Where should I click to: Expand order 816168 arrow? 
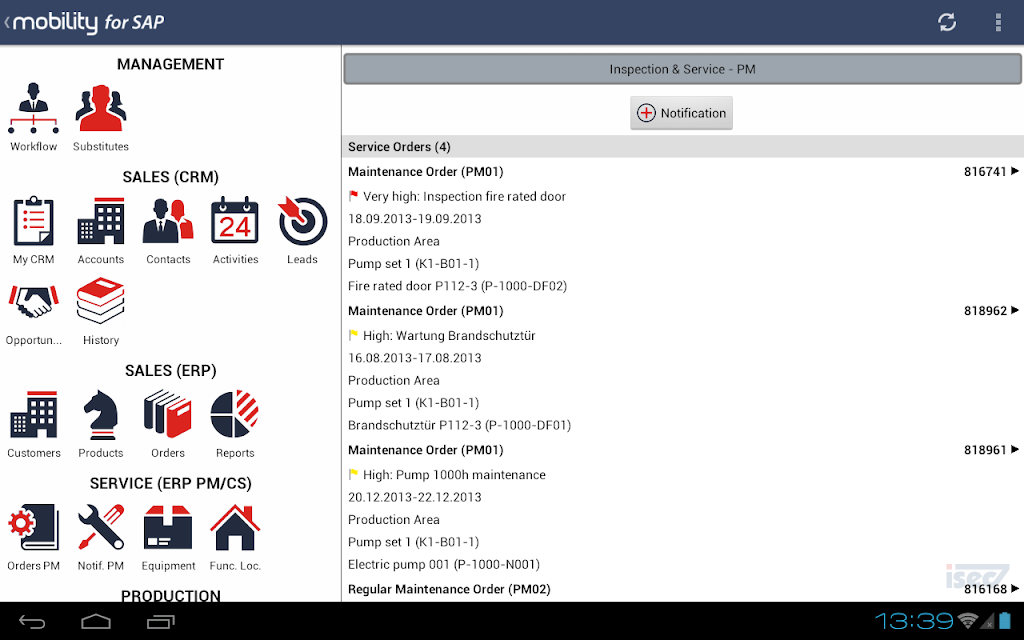[1015, 588]
